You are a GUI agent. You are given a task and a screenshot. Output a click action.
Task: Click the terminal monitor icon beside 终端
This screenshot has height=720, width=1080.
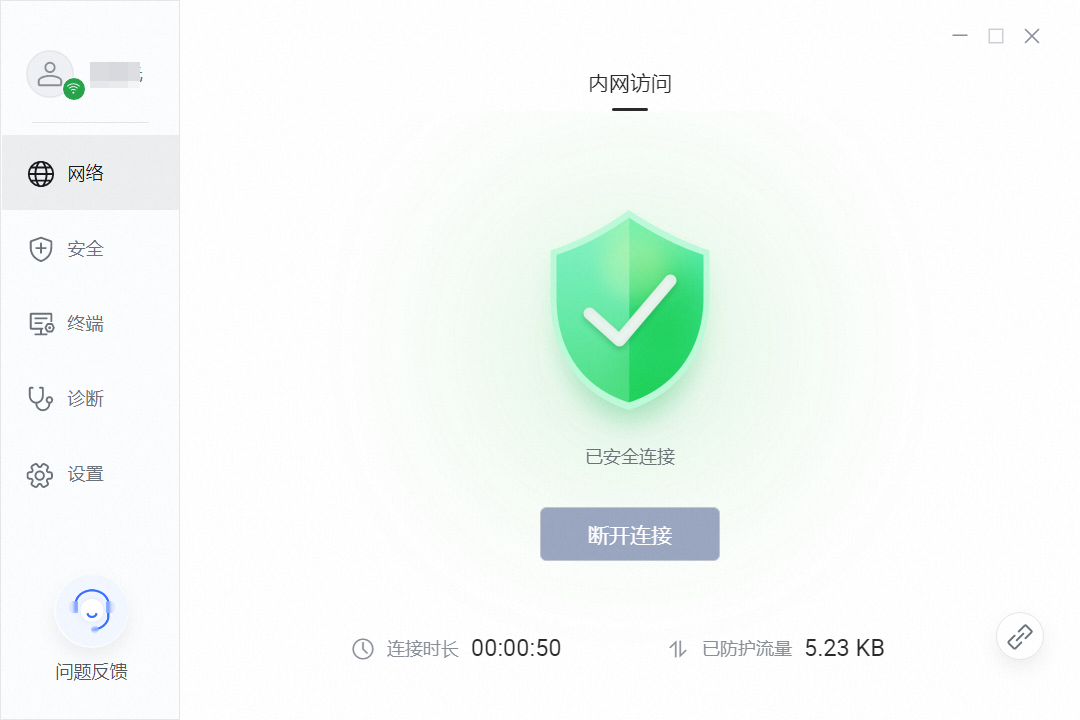click(41, 324)
